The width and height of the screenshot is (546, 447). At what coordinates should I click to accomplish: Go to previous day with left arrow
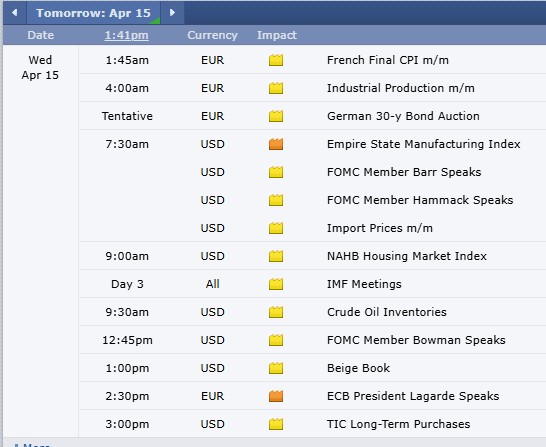tap(15, 13)
